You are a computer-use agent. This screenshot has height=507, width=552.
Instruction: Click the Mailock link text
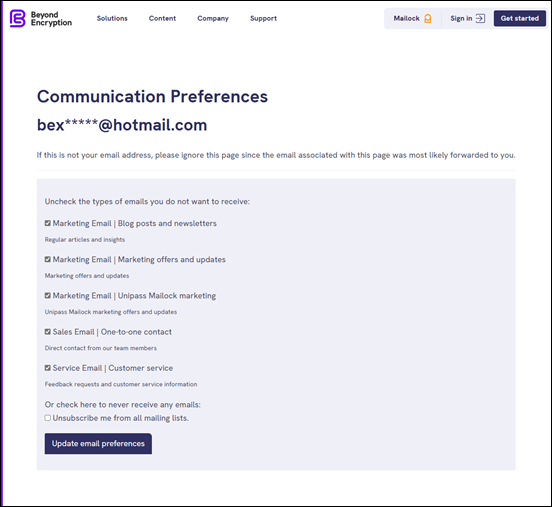click(x=406, y=18)
